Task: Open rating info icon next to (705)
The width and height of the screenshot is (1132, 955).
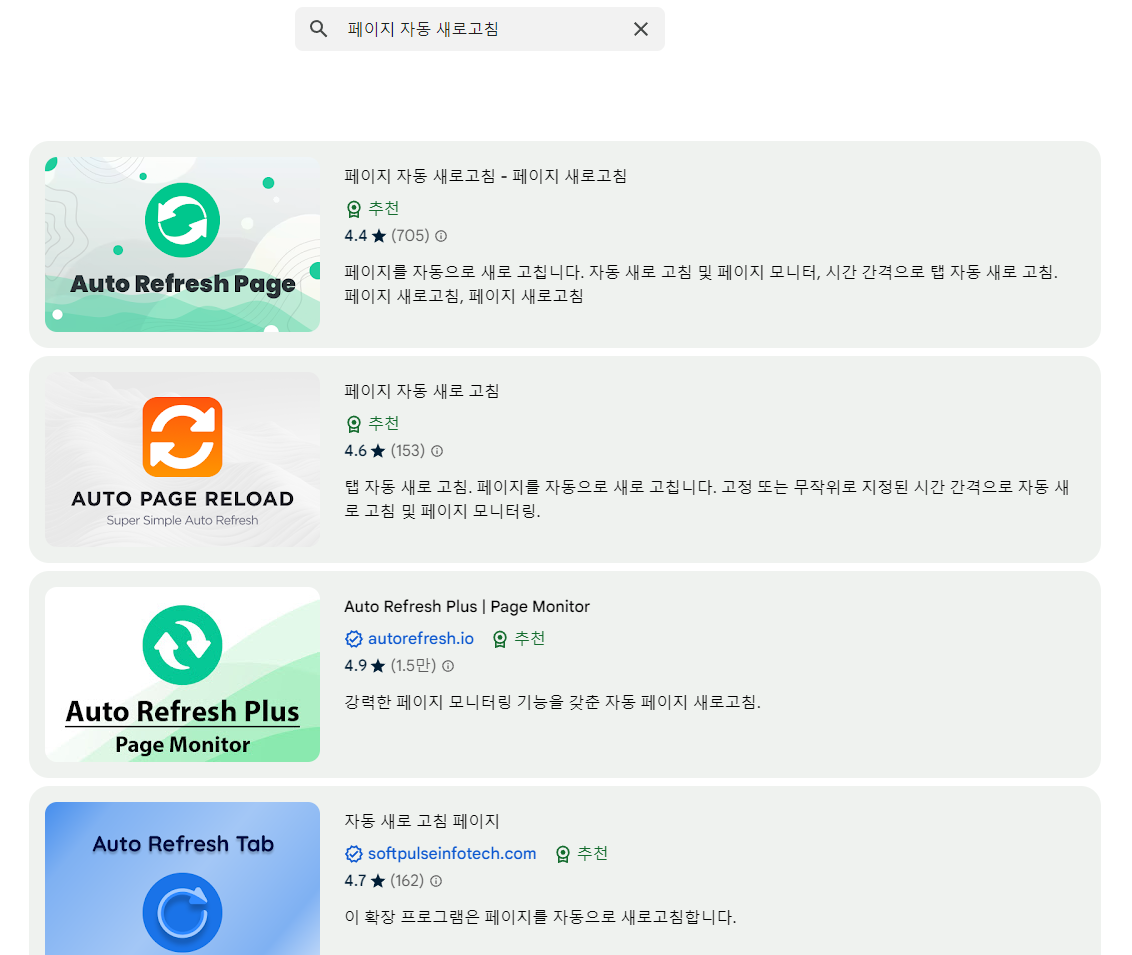Action: [441, 236]
